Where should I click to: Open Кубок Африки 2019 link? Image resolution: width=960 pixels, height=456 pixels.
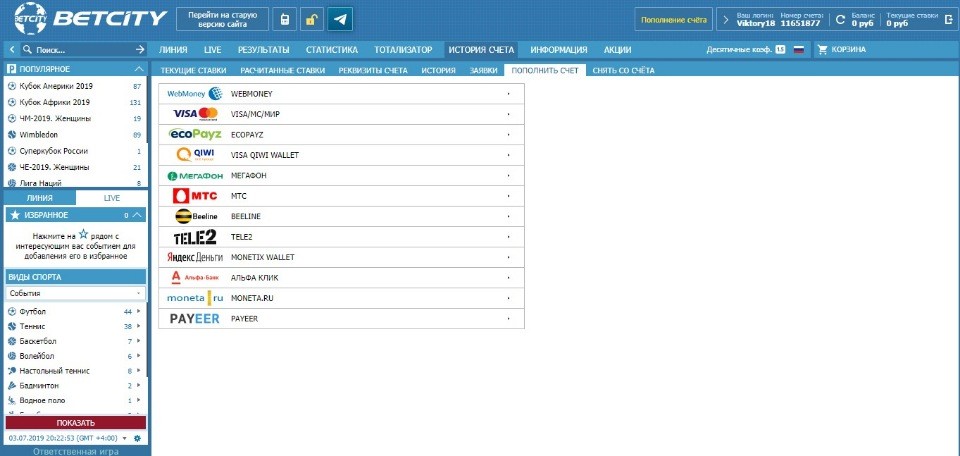click(54, 102)
